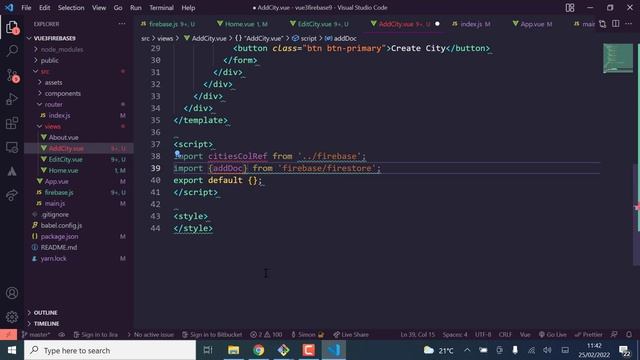Screen dimensions: 640x360
Task: Open the Manage gear icon
Action: click(12, 316)
